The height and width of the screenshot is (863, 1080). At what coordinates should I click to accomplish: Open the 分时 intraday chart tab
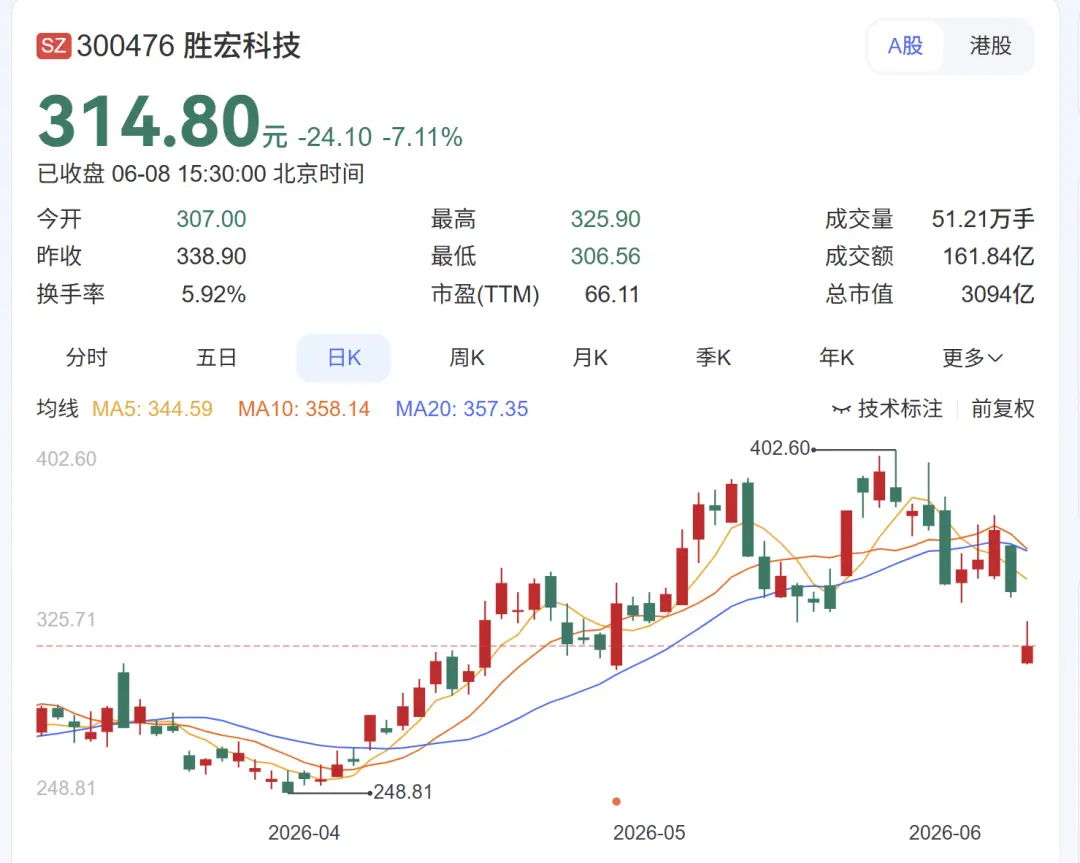[x=87, y=357]
